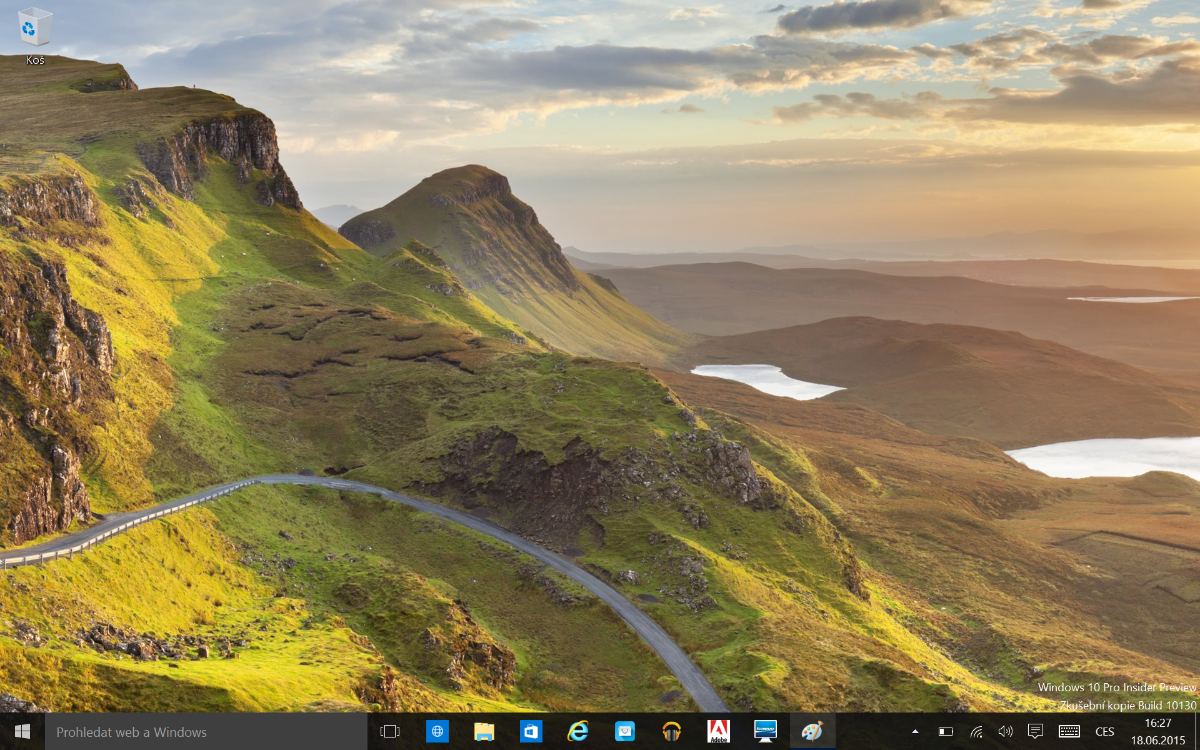
Task: Click the speaker volume icon
Action: 1005,732
